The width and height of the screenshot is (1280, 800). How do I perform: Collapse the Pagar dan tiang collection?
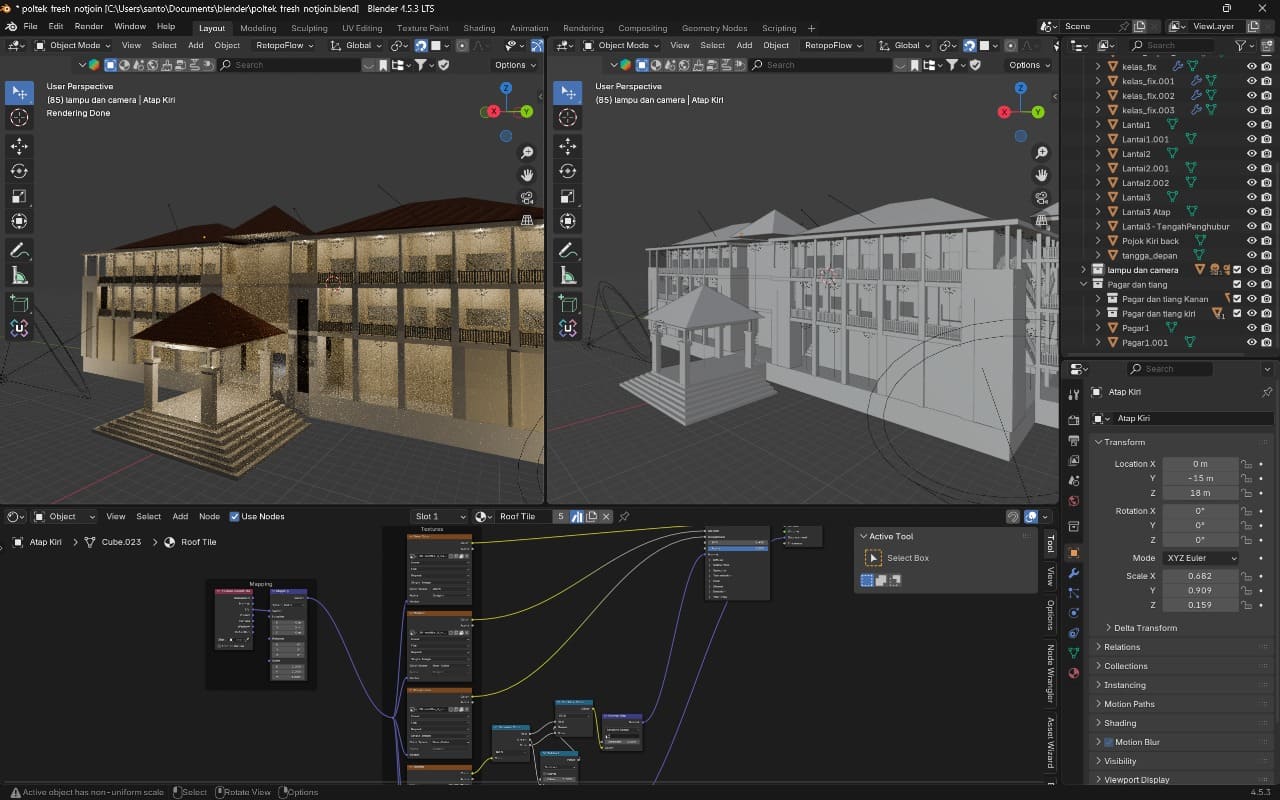pos(1084,284)
